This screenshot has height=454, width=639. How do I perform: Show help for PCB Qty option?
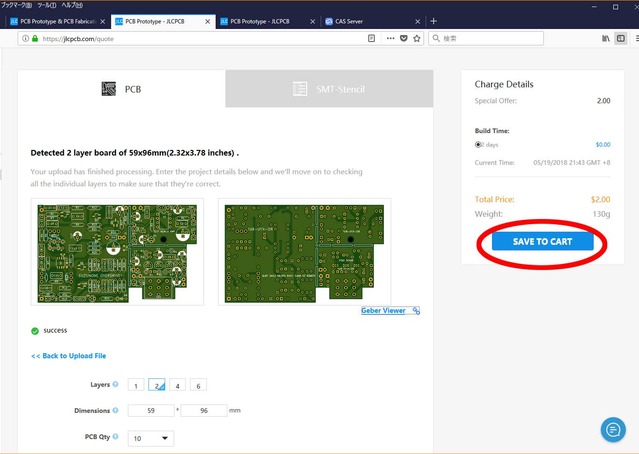point(115,436)
